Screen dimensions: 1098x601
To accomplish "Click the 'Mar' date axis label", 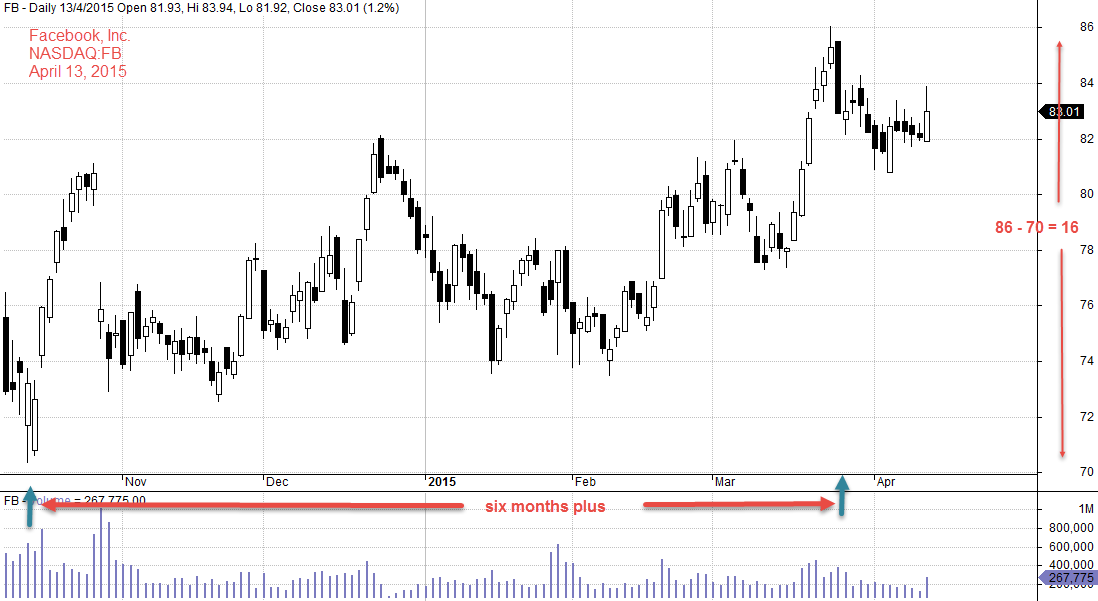I will [x=725, y=481].
